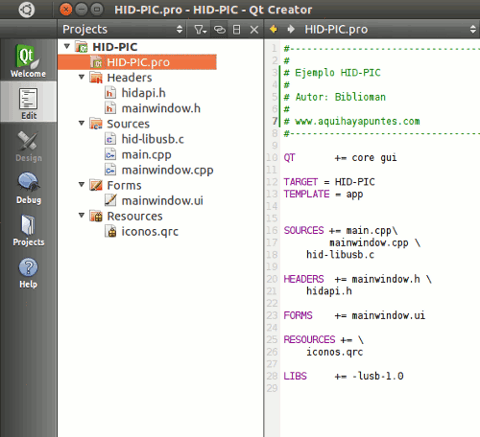
Task: Switch to Edit mode
Action: (x=28, y=102)
